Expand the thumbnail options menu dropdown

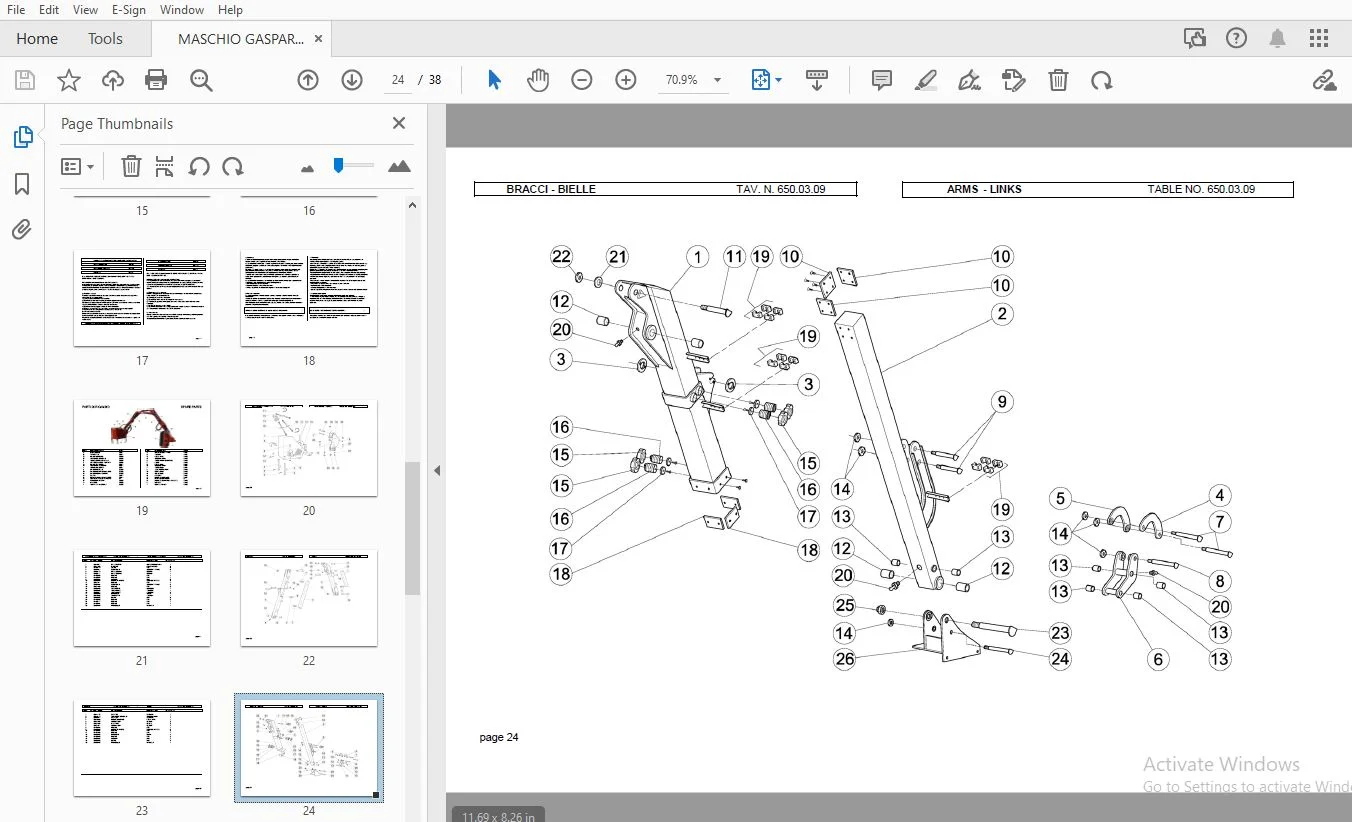(x=78, y=167)
